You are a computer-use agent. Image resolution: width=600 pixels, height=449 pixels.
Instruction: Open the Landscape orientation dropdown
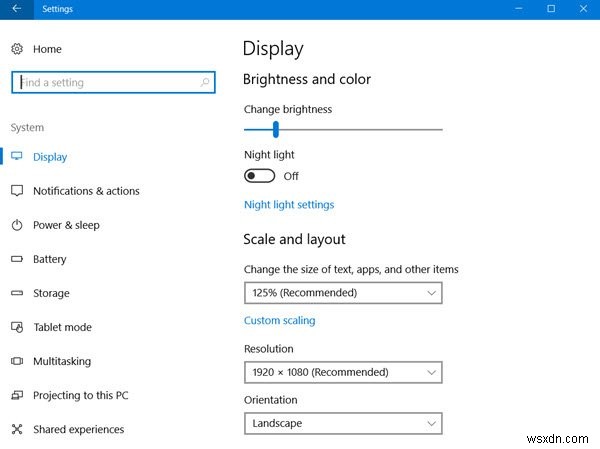343,423
